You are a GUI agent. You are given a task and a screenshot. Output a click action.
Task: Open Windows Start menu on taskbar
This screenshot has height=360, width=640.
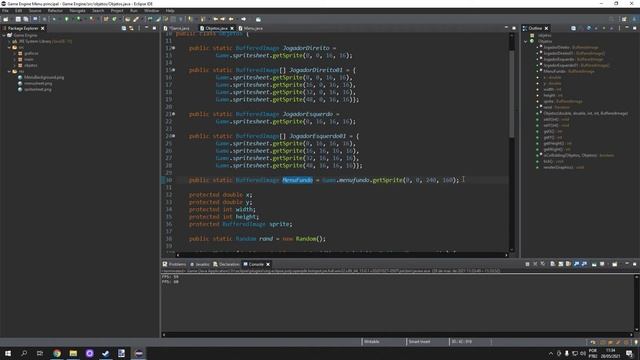tap(8, 353)
